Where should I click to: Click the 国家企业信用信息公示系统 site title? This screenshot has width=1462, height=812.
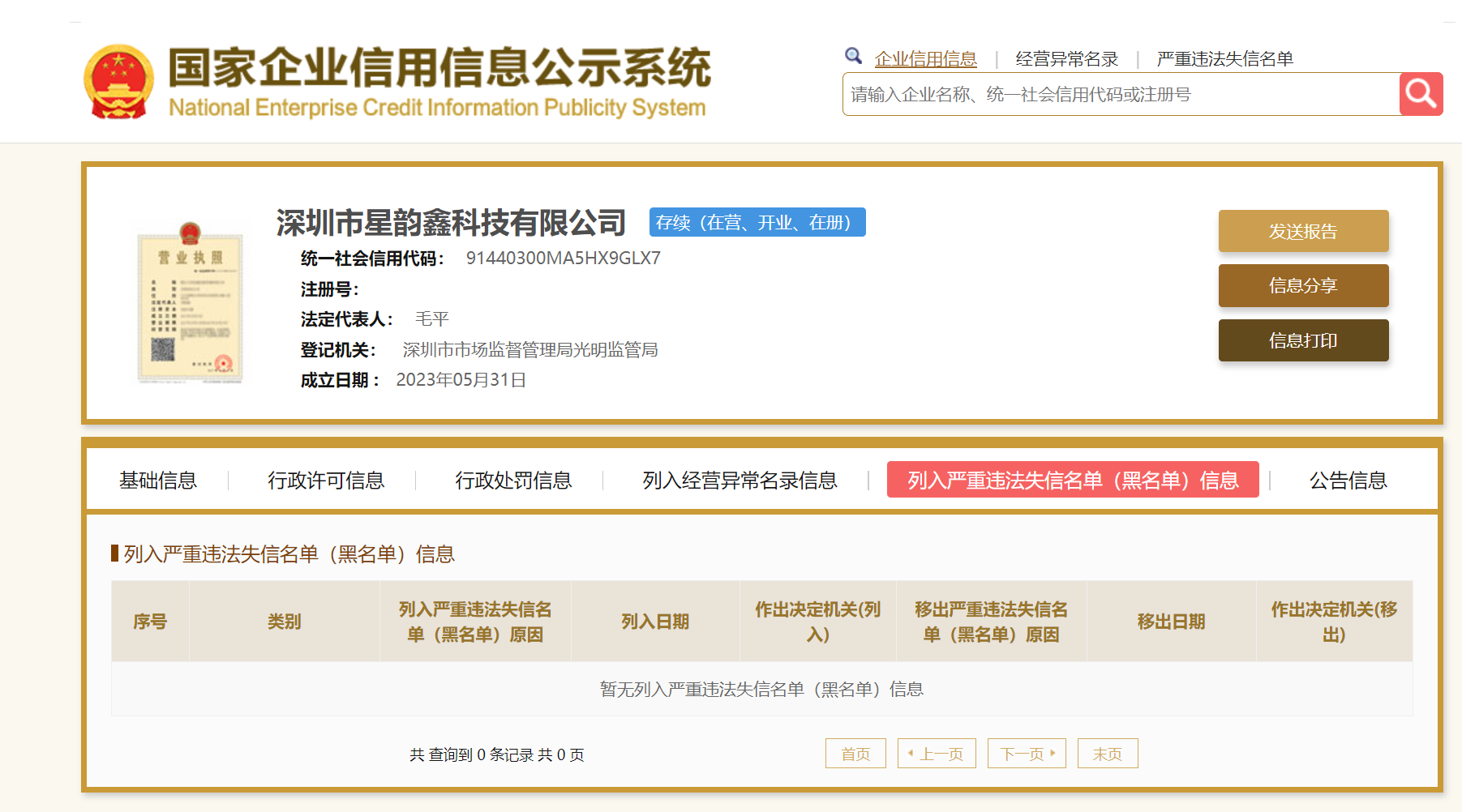pyautogui.click(x=439, y=67)
